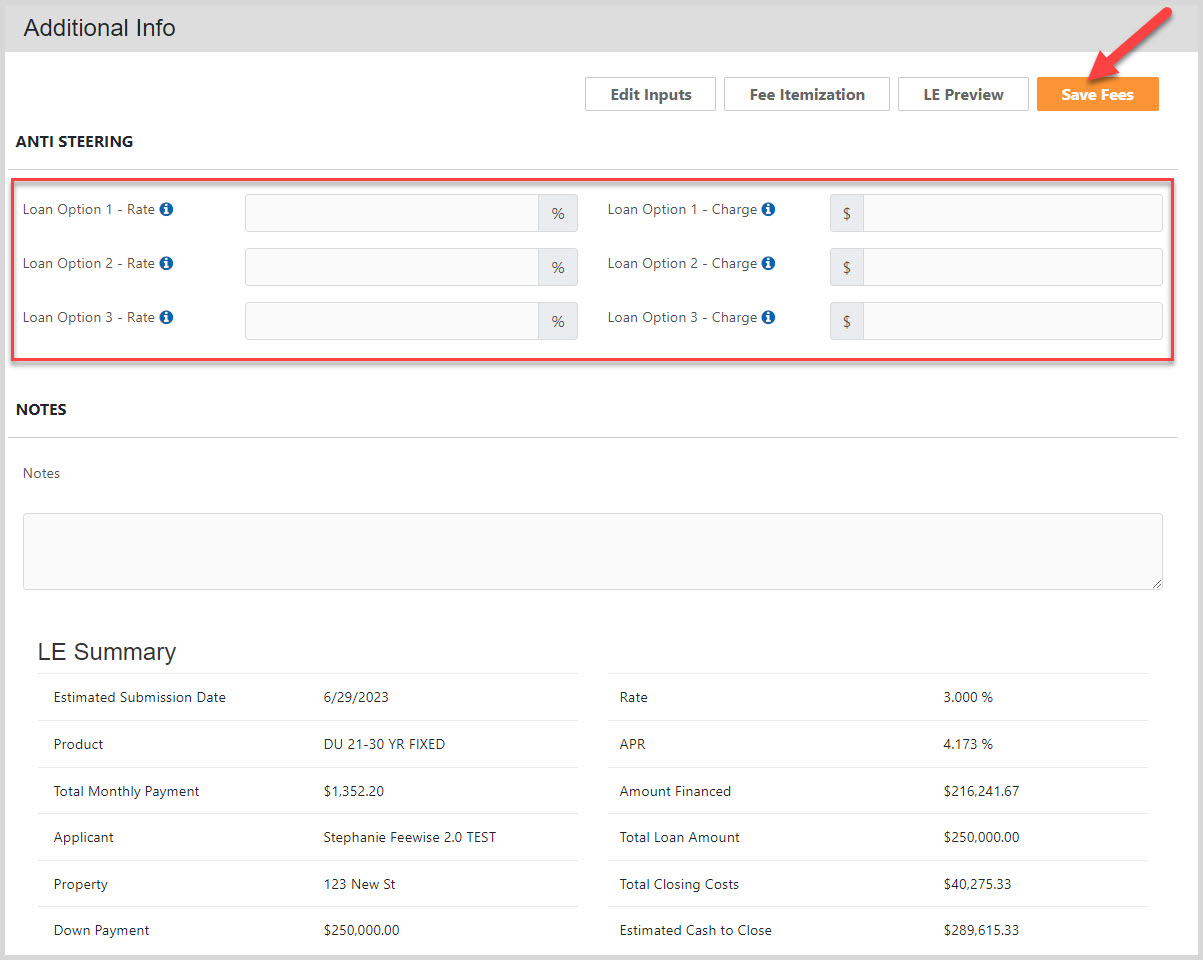Open the Edit Inputs screen
This screenshot has width=1203, height=960.
650,94
